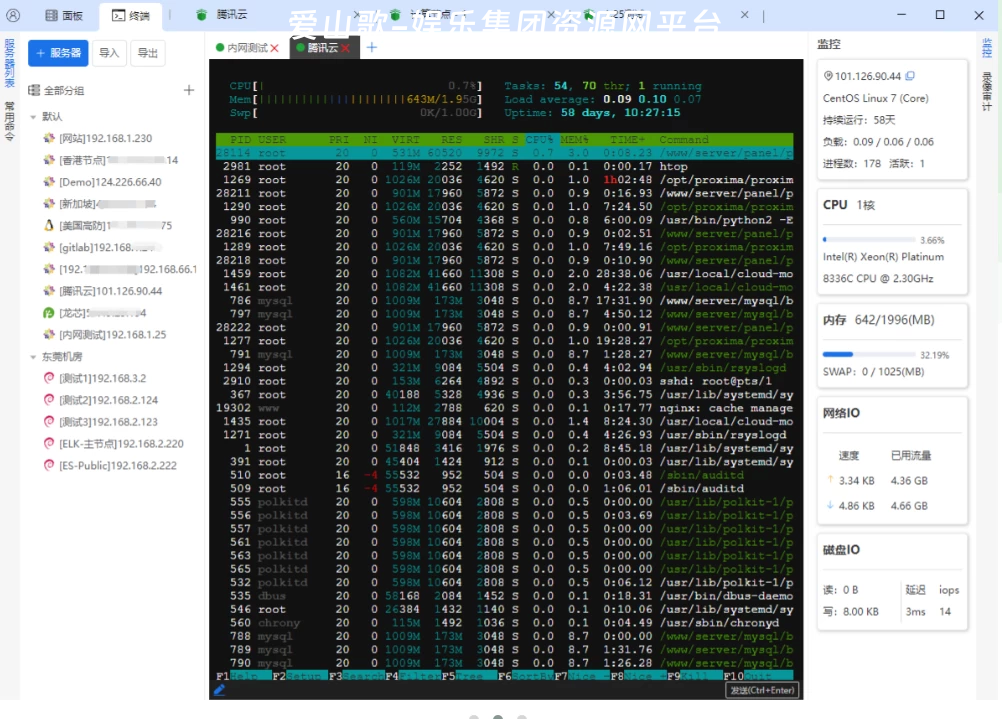The height and width of the screenshot is (719, 1002).
Task: Collapse the 东莞机房 server group
Action: pos(33,357)
